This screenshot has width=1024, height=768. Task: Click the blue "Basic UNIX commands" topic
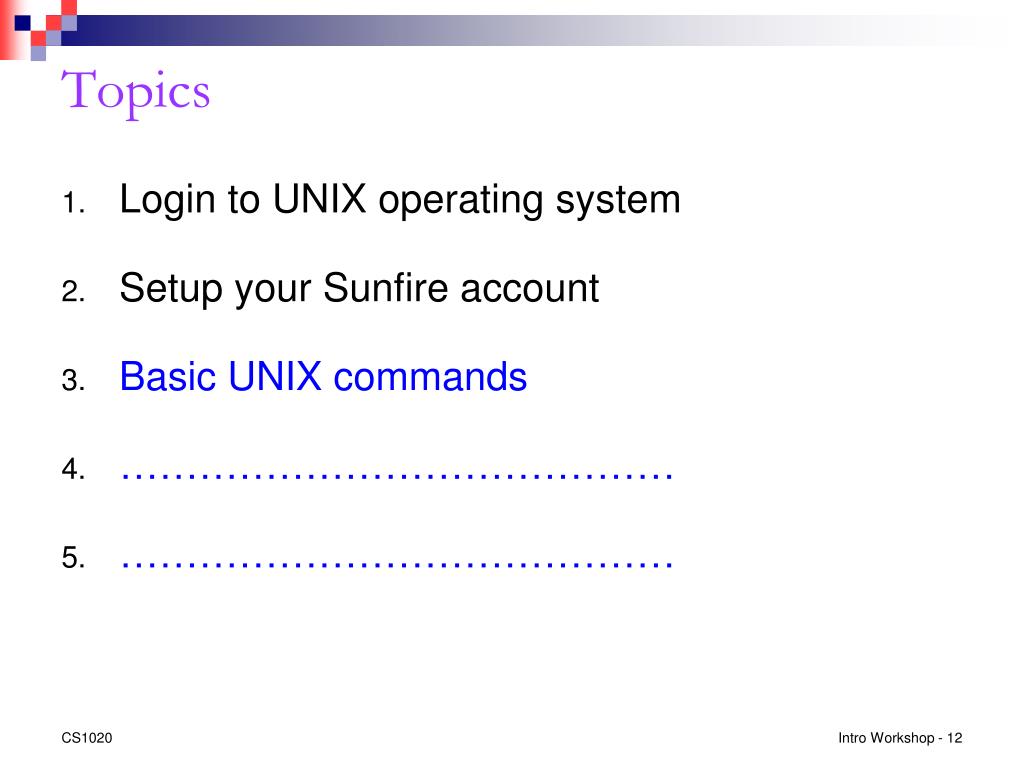click(323, 376)
